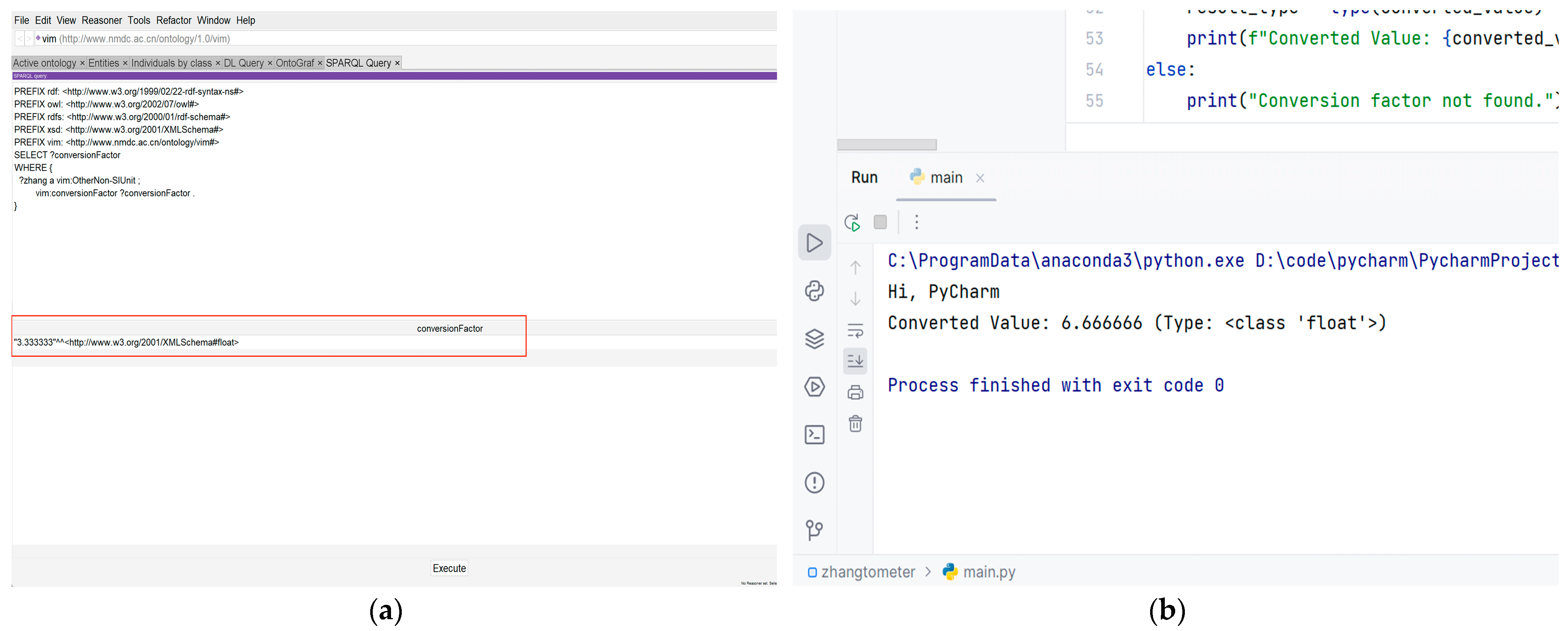The height and width of the screenshot is (631, 1568).
Task: Open the Refactor menu in Protégé
Action: [x=173, y=20]
